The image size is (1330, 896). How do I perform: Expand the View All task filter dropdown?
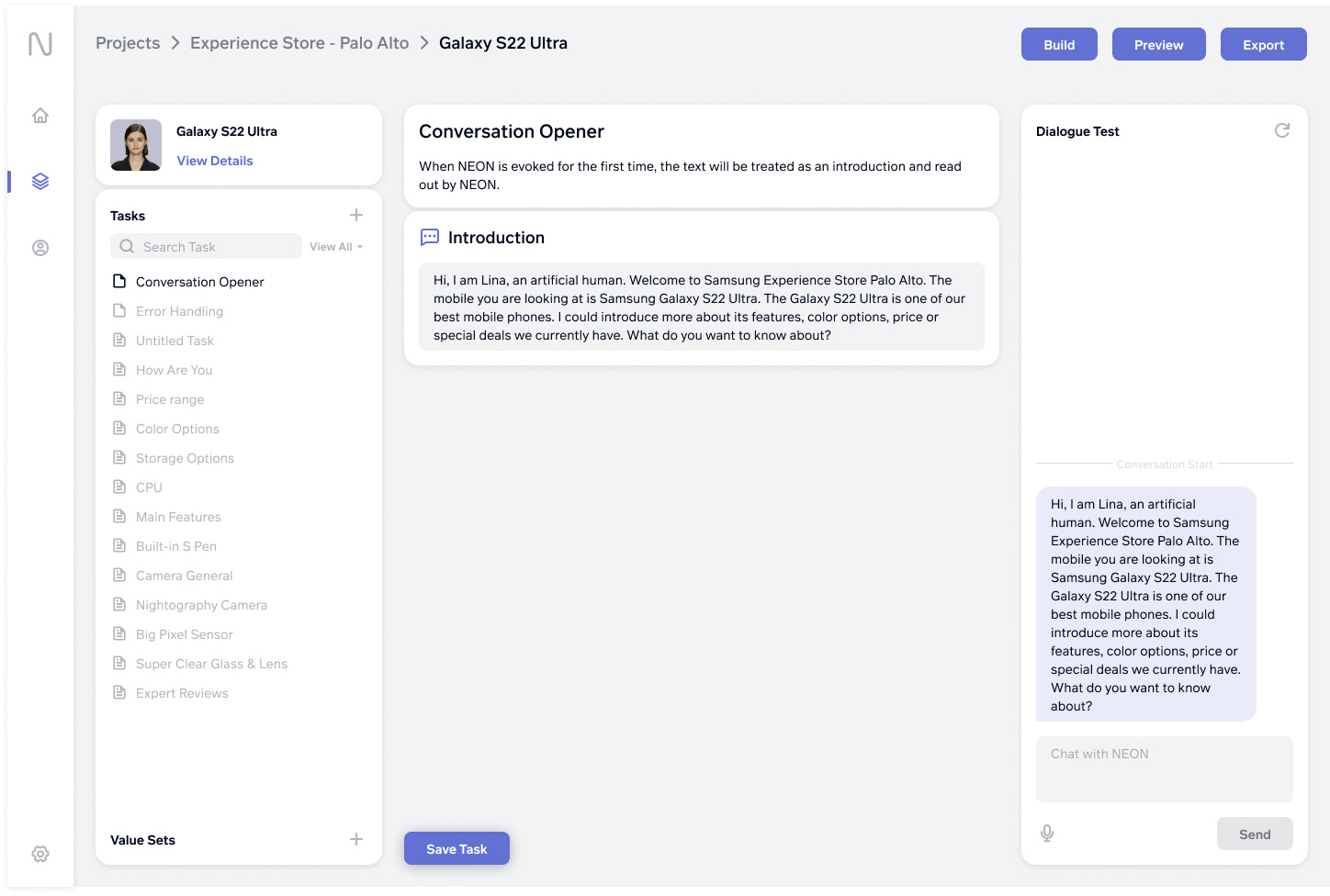tap(336, 247)
